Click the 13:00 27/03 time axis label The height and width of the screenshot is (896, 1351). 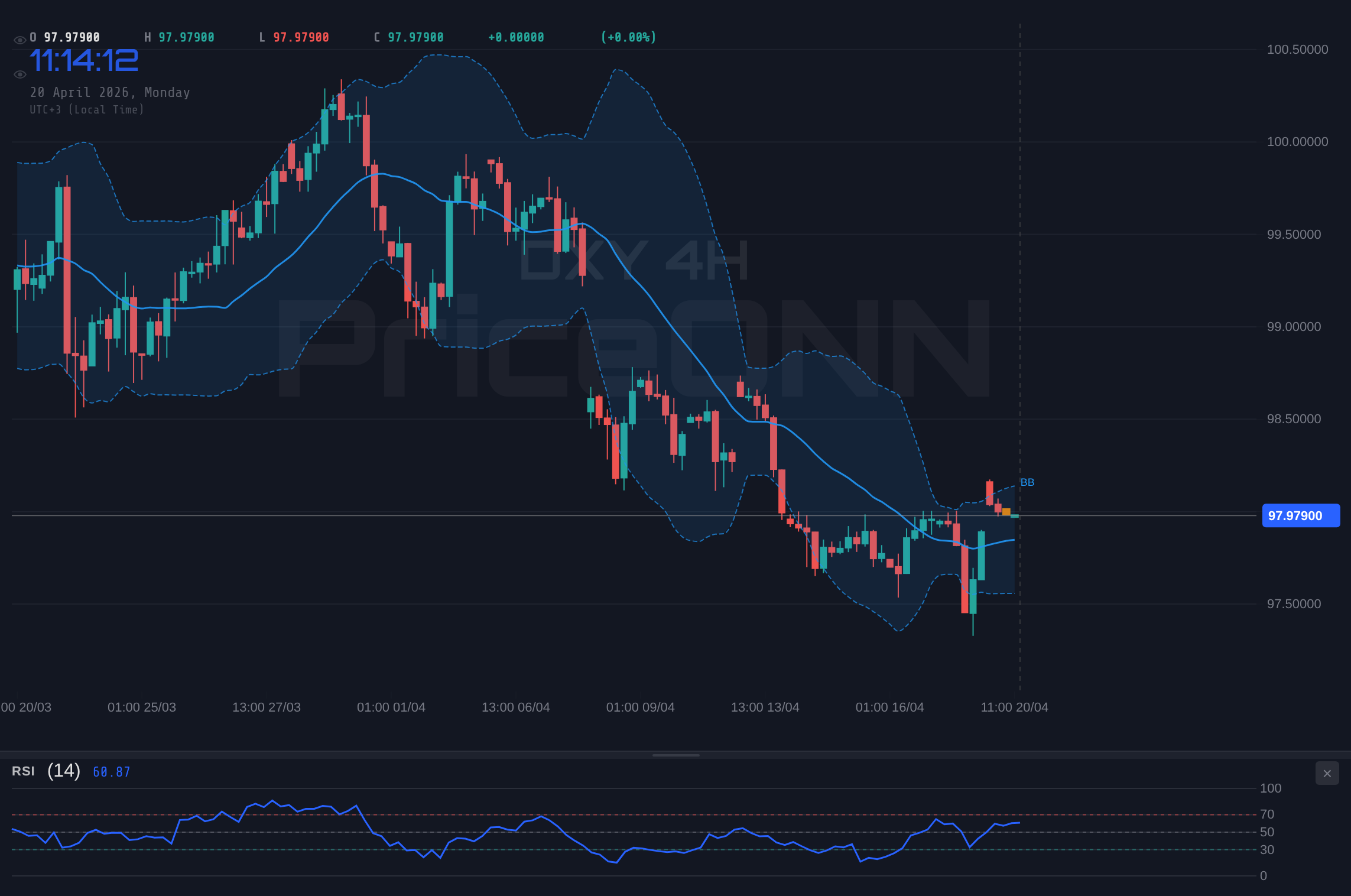click(x=267, y=707)
